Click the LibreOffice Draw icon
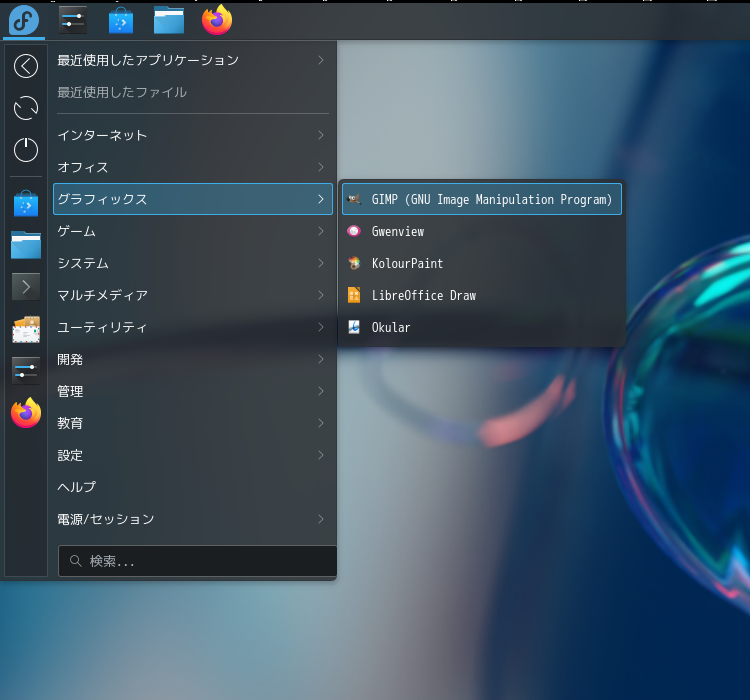750x700 pixels. pos(354,295)
